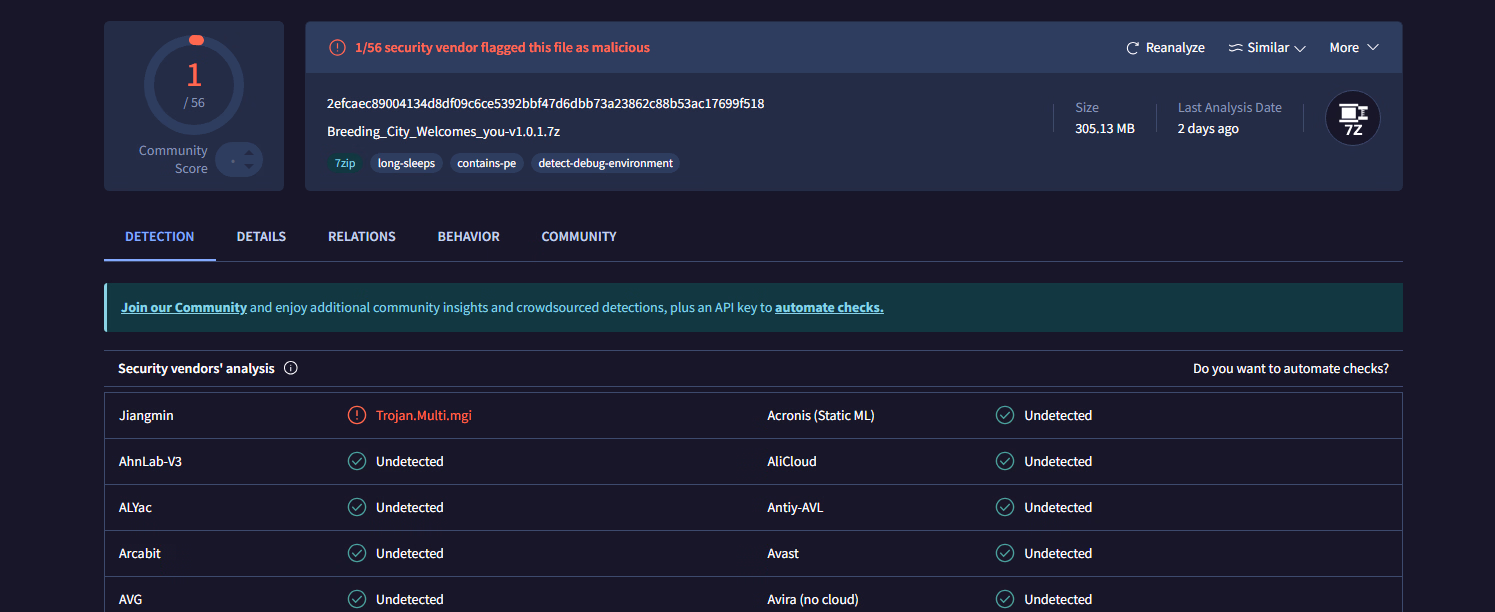Click the Join our Community link
The height and width of the screenshot is (612, 1495).
point(184,308)
